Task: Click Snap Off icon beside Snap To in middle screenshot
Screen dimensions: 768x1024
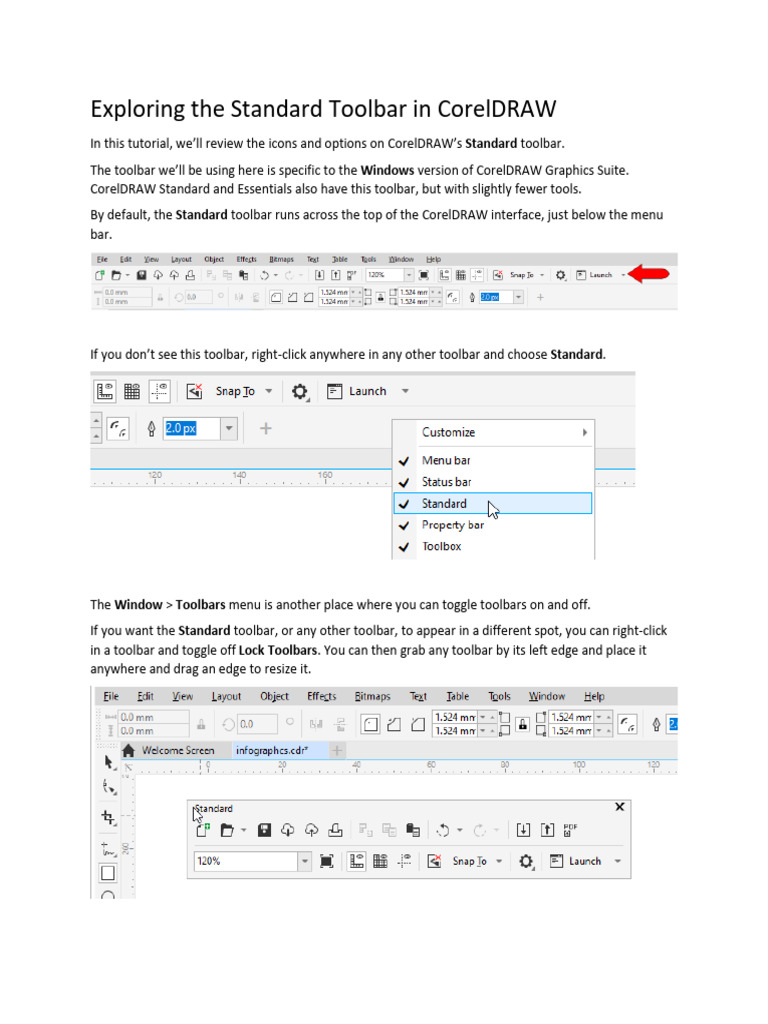Action: 194,391
